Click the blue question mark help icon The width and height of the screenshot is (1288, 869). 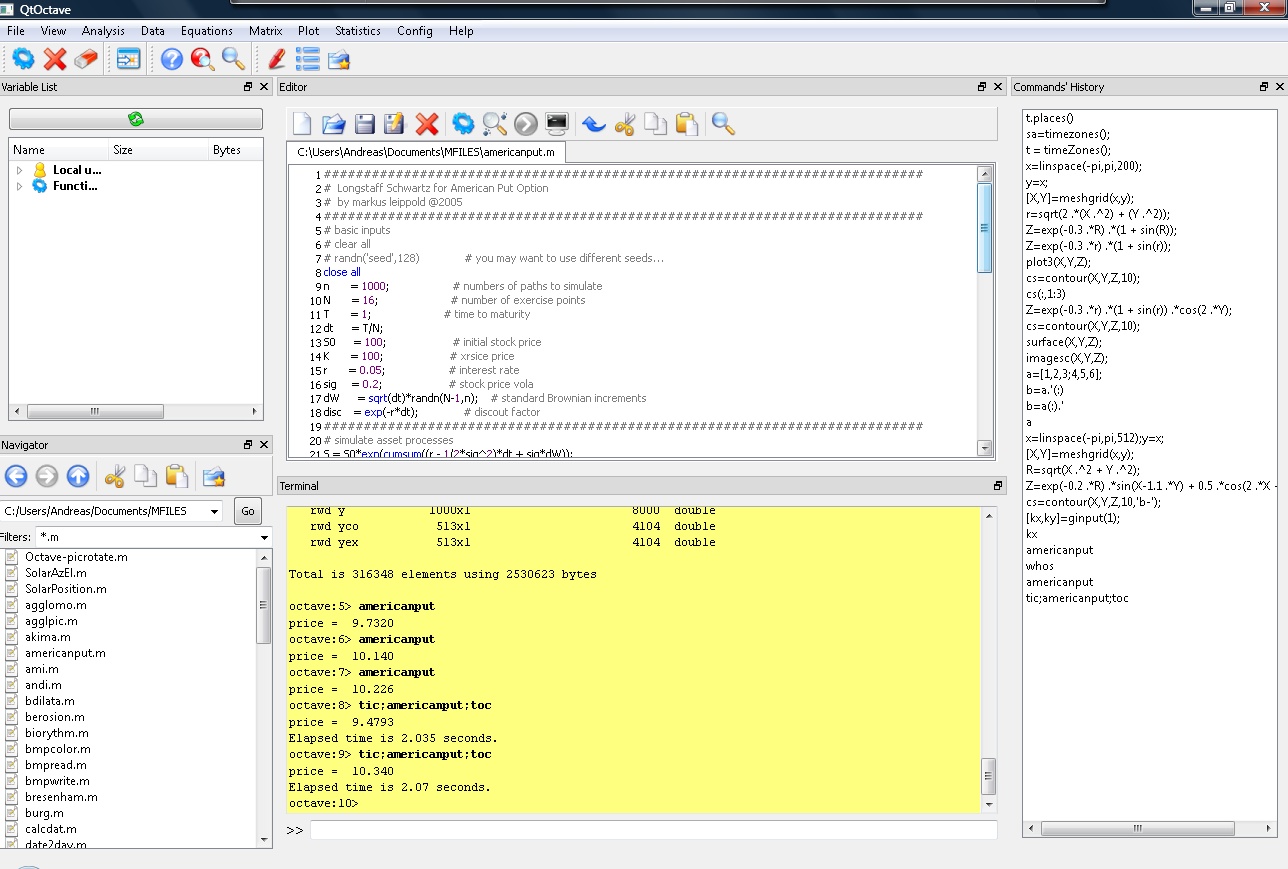(x=172, y=59)
